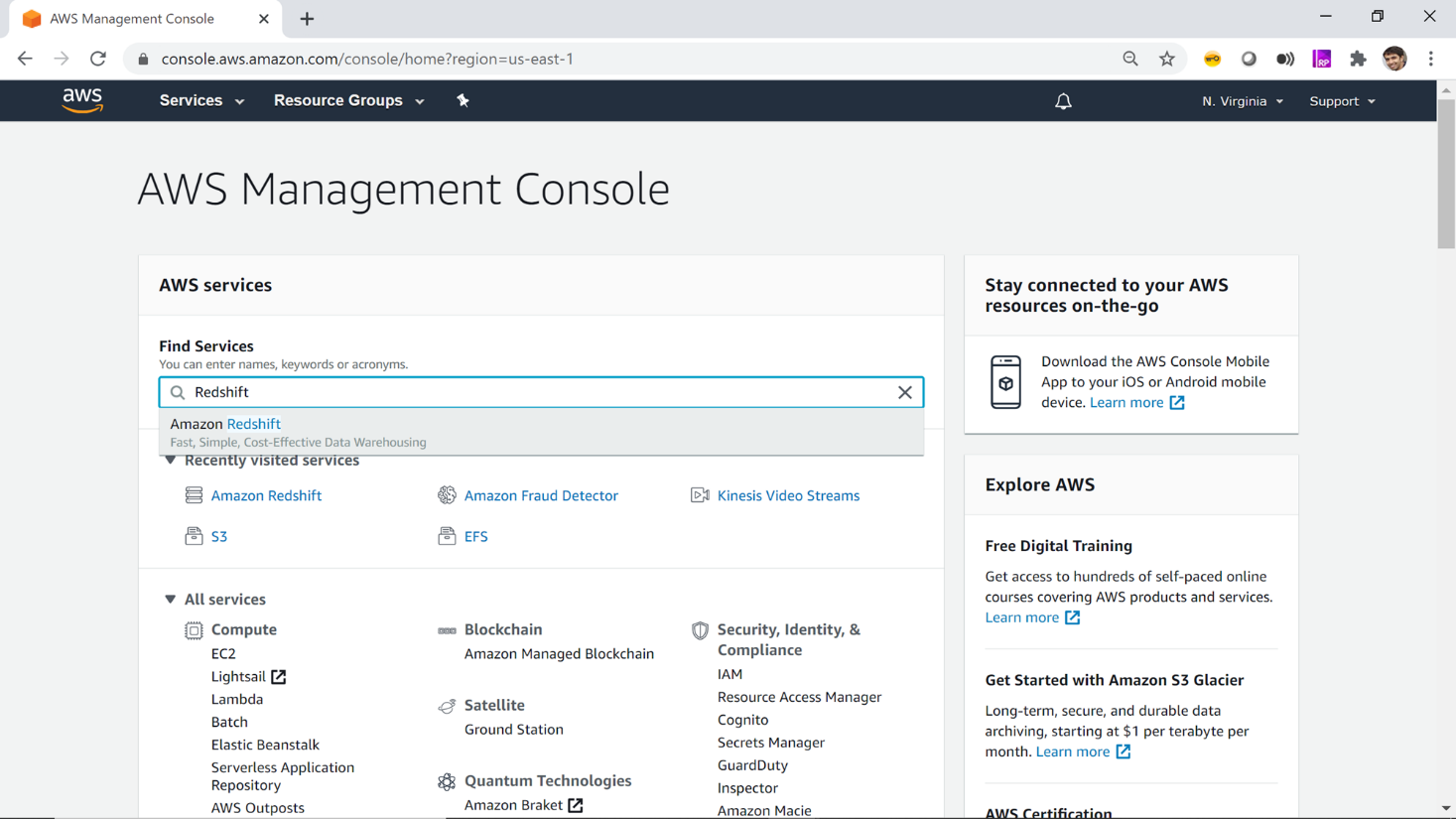The height and width of the screenshot is (819, 1456).
Task: Collapse the Recently visited services section
Action: [x=171, y=461]
